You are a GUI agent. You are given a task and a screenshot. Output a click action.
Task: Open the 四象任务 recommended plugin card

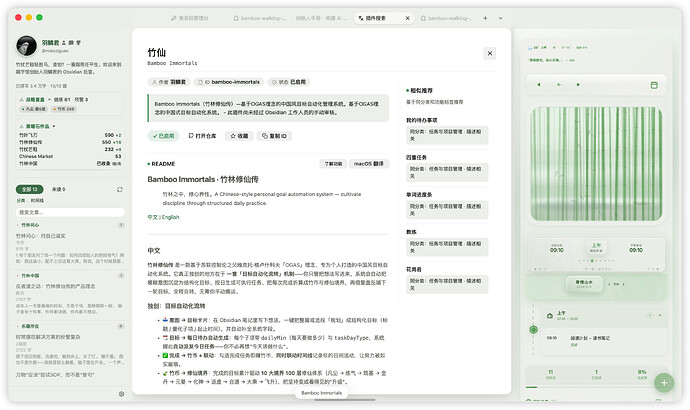pos(447,168)
